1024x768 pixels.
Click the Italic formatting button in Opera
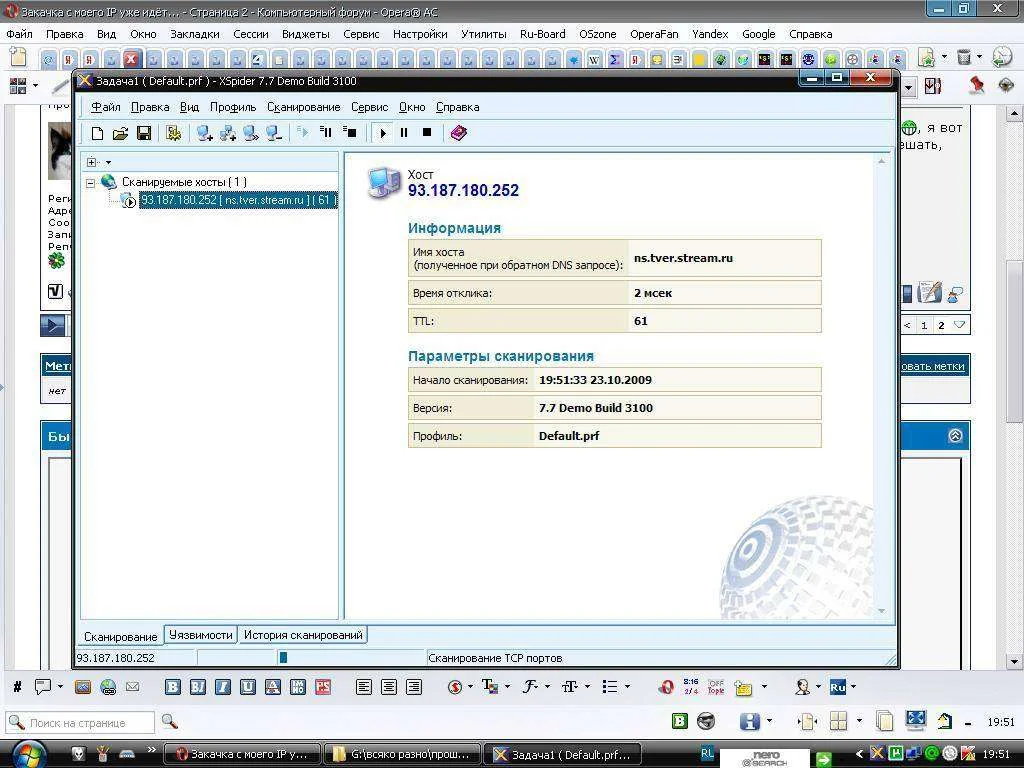click(223, 687)
